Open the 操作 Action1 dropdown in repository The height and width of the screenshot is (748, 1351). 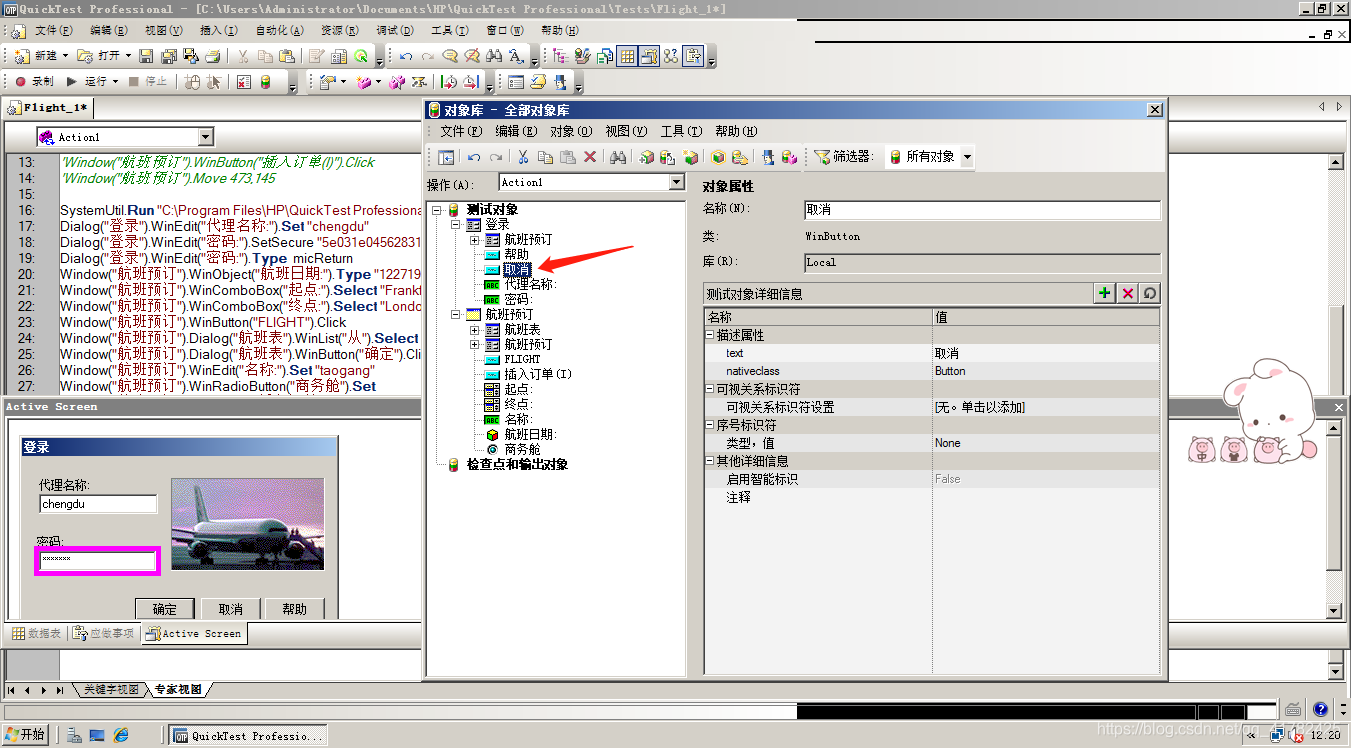tap(676, 182)
